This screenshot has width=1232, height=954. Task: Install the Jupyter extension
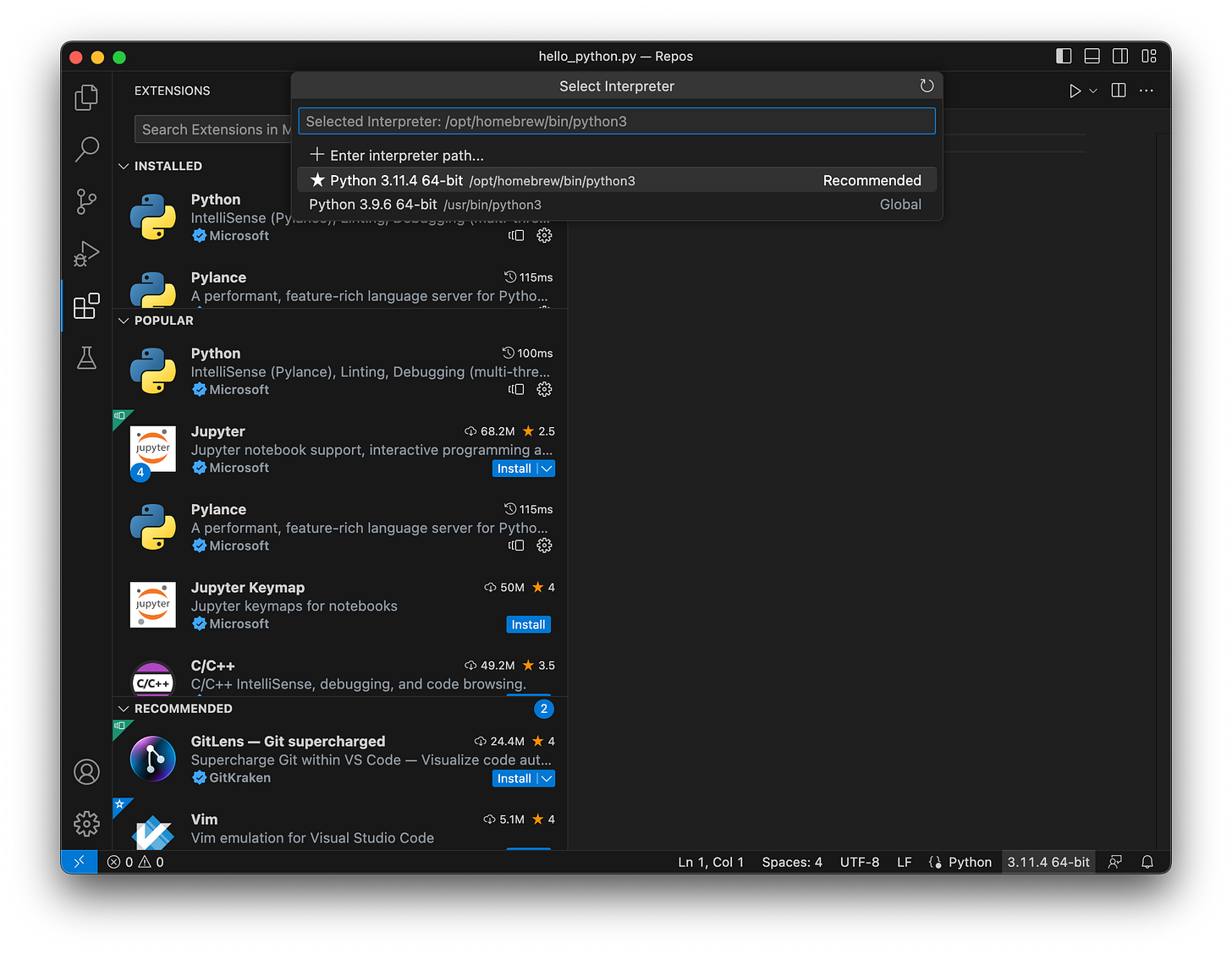514,469
